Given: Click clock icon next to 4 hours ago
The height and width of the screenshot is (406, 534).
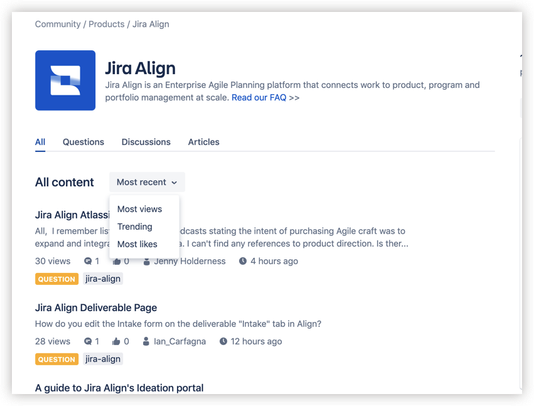Looking at the screenshot, I should pyautogui.click(x=243, y=261).
